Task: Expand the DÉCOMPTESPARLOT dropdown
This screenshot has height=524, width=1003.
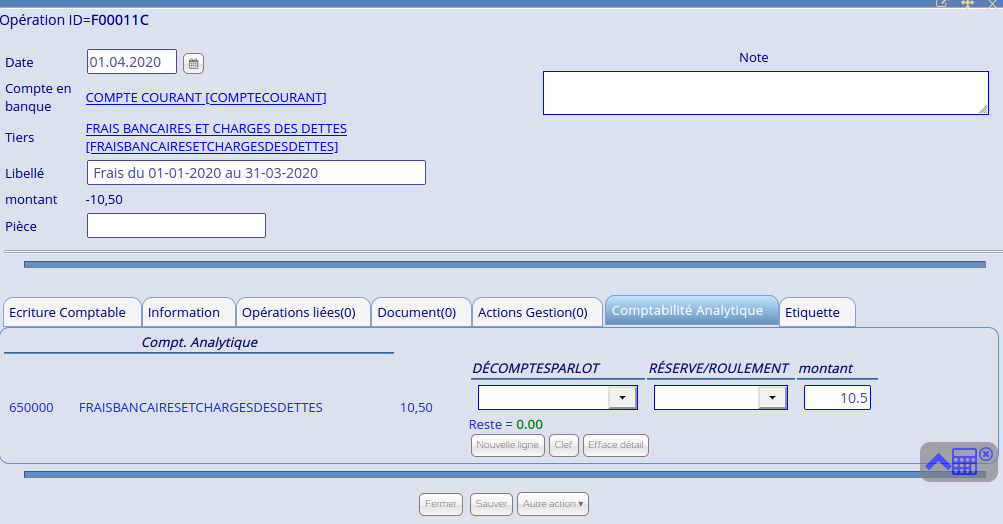Action: (x=622, y=398)
